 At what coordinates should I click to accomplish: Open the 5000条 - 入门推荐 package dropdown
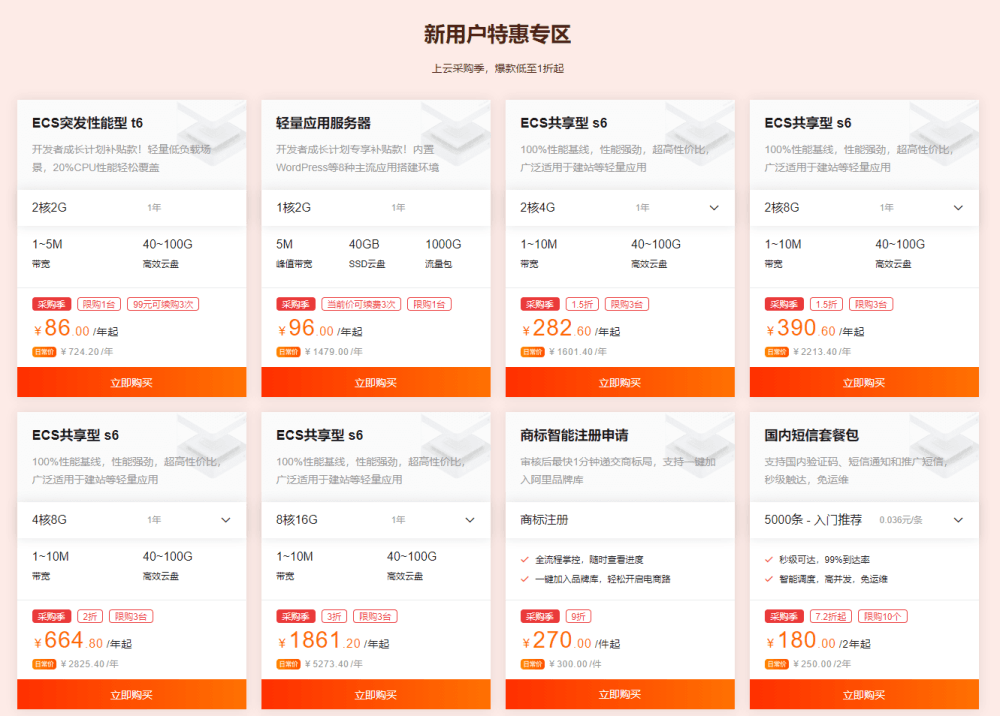coord(958,520)
